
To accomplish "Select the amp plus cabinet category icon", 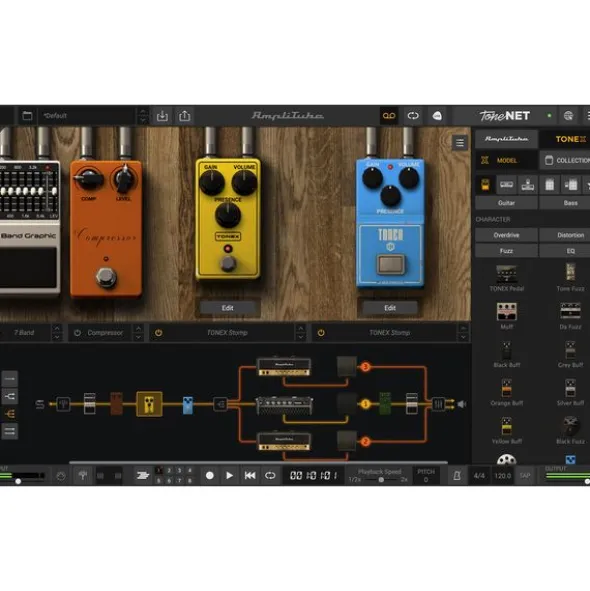I will (x=571, y=185).
